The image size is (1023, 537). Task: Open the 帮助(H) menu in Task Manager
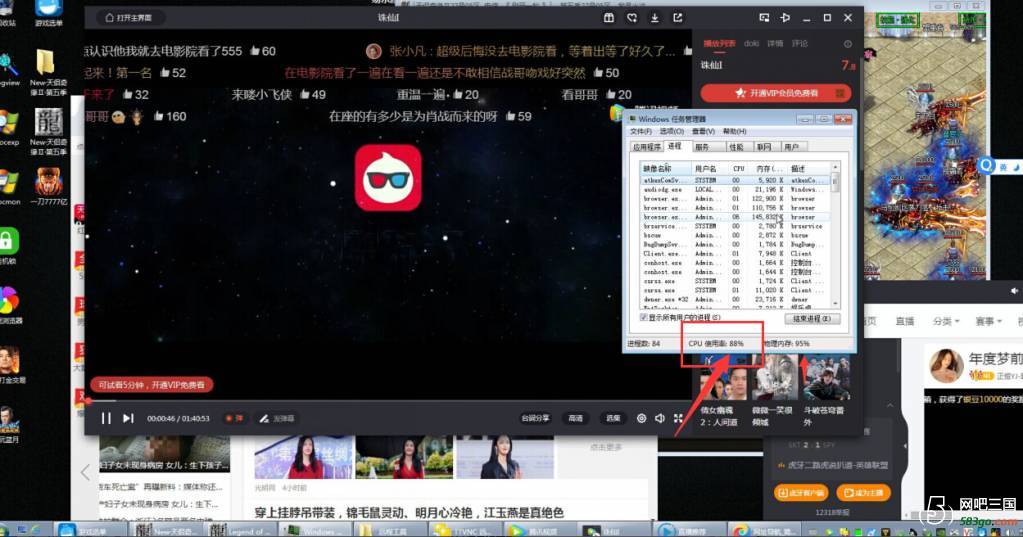tap(734, 131)
